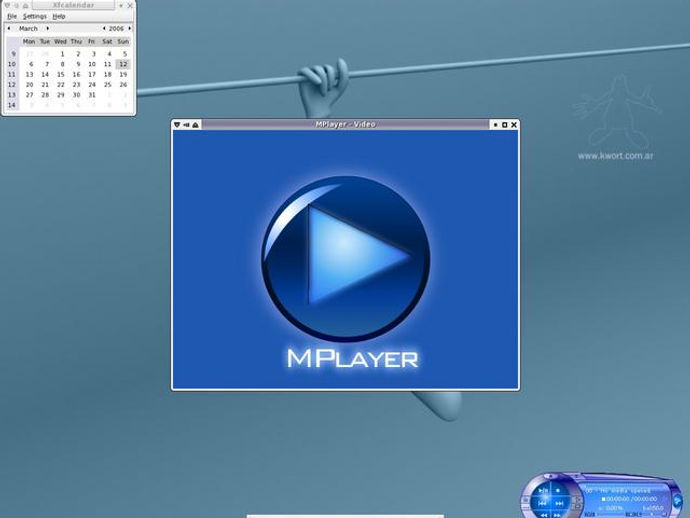
Task: Go to next month after March
Action: [x=48, y=28]
